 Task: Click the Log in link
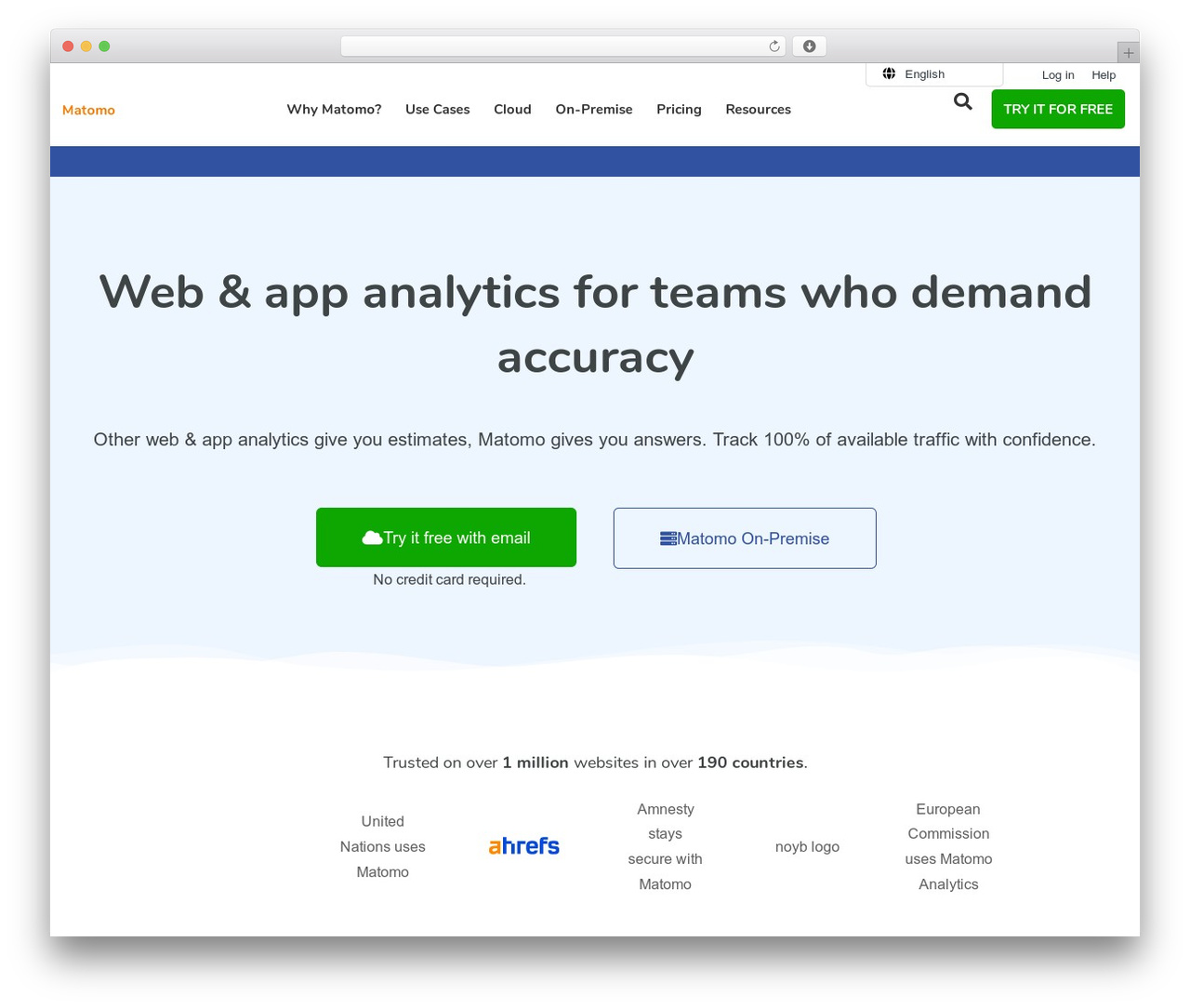click(1058, 74)
